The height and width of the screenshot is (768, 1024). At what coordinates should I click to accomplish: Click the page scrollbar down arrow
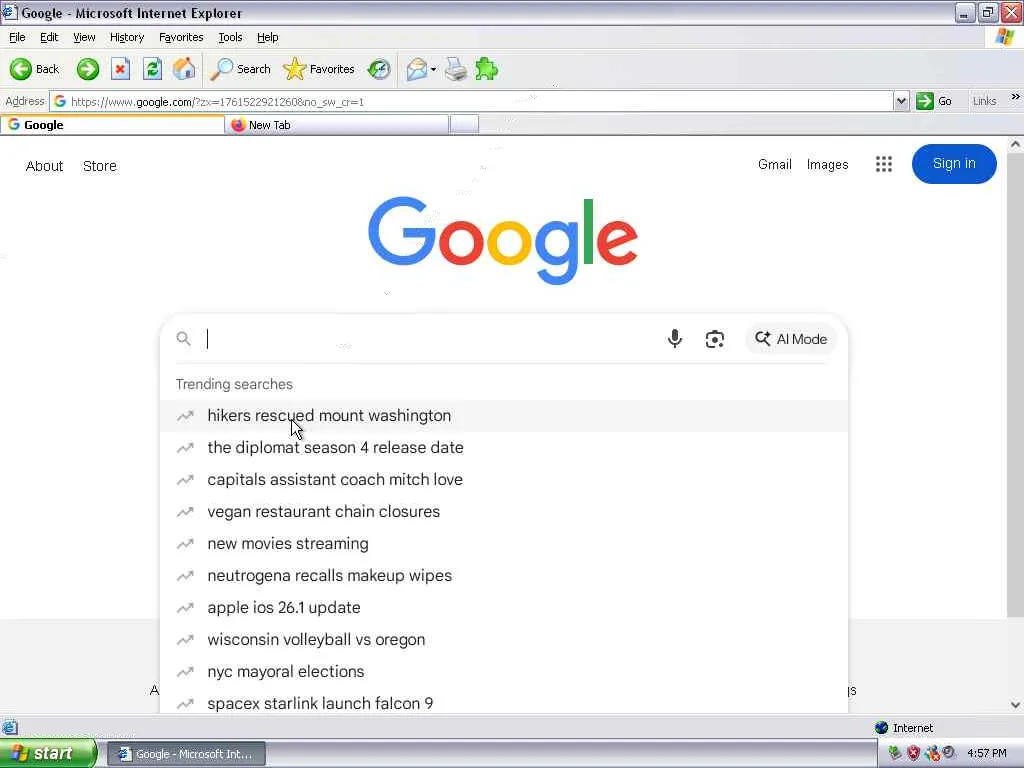coord(1015,705)
